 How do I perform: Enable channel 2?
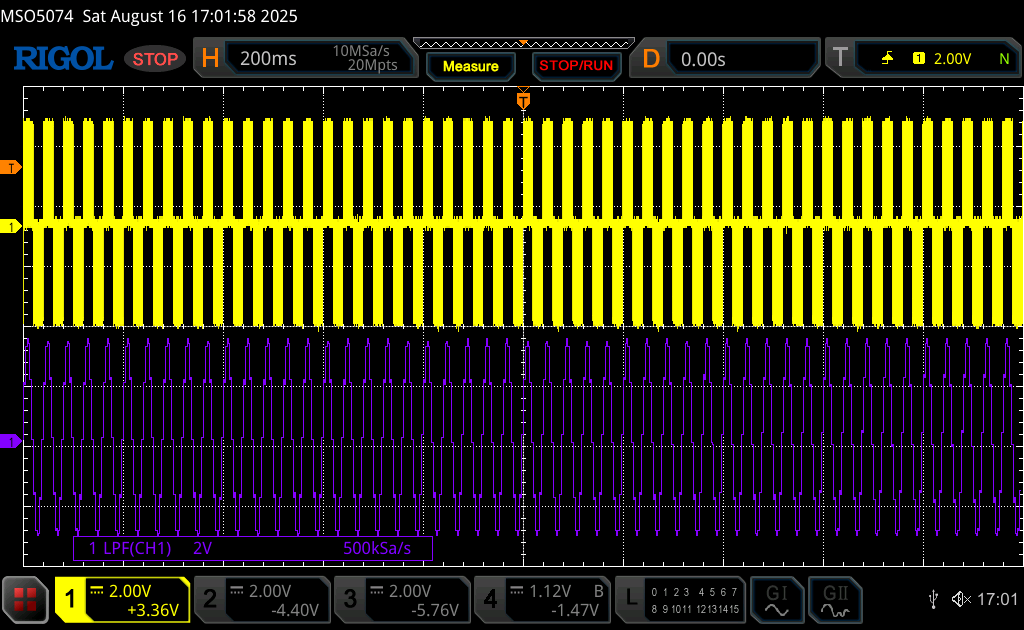pyautogui.click(x=263, y=600)
